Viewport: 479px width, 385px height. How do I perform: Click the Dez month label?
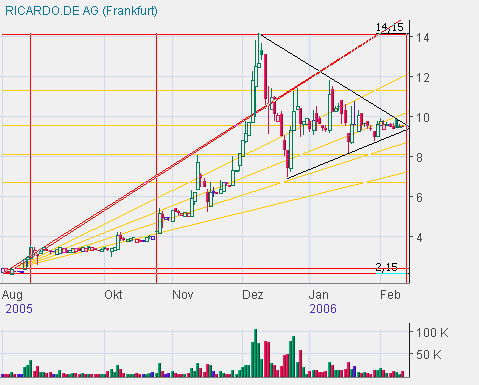253,295
